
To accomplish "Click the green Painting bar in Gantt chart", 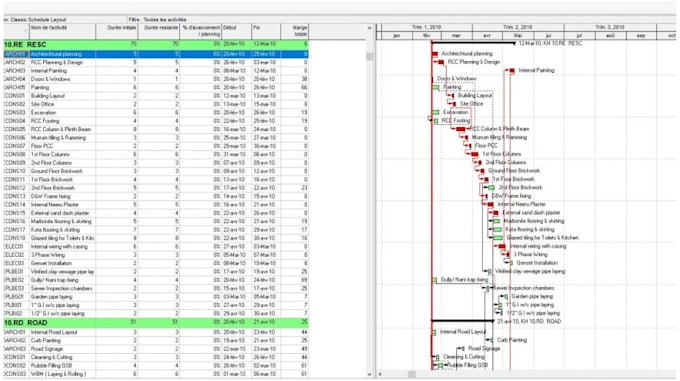I will click(x=436, y=87).
